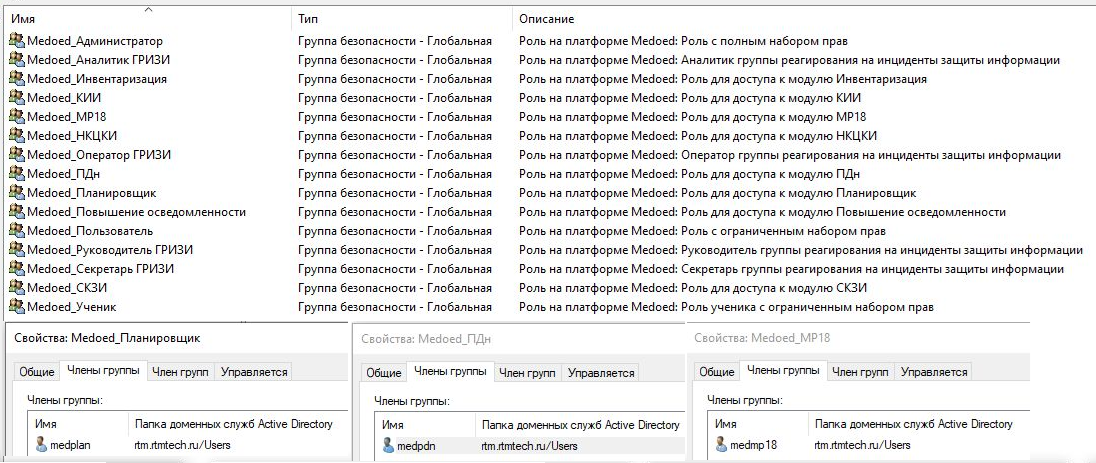Click the group icon beside Medoed_НКЦКИ
The height and width of the screenshot is (463, 1096).
17,136
